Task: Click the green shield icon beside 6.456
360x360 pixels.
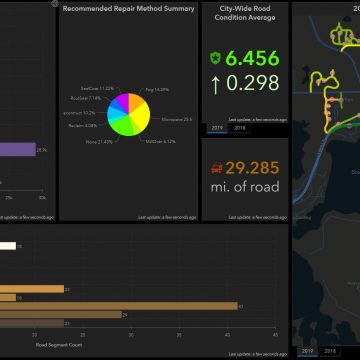Action: (x=216, y=58)
